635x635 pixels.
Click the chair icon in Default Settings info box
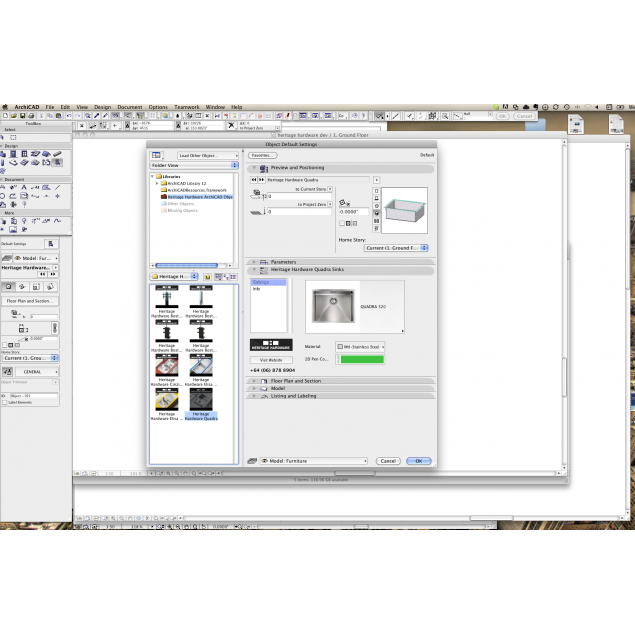pos(51,244)
